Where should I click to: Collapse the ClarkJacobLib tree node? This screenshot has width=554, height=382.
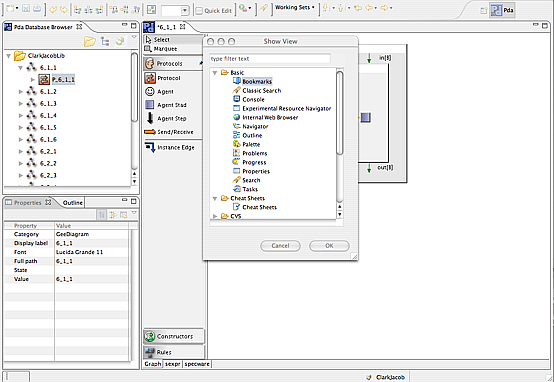point(8,56)
